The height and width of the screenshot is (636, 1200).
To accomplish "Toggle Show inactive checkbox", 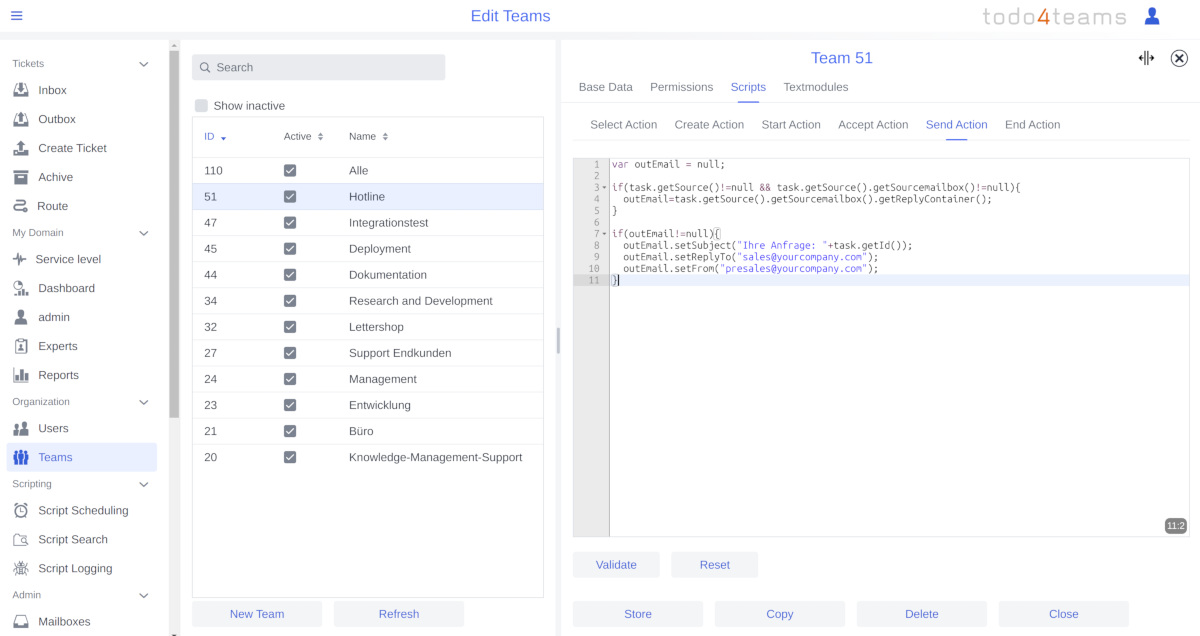I will point(201,106).
